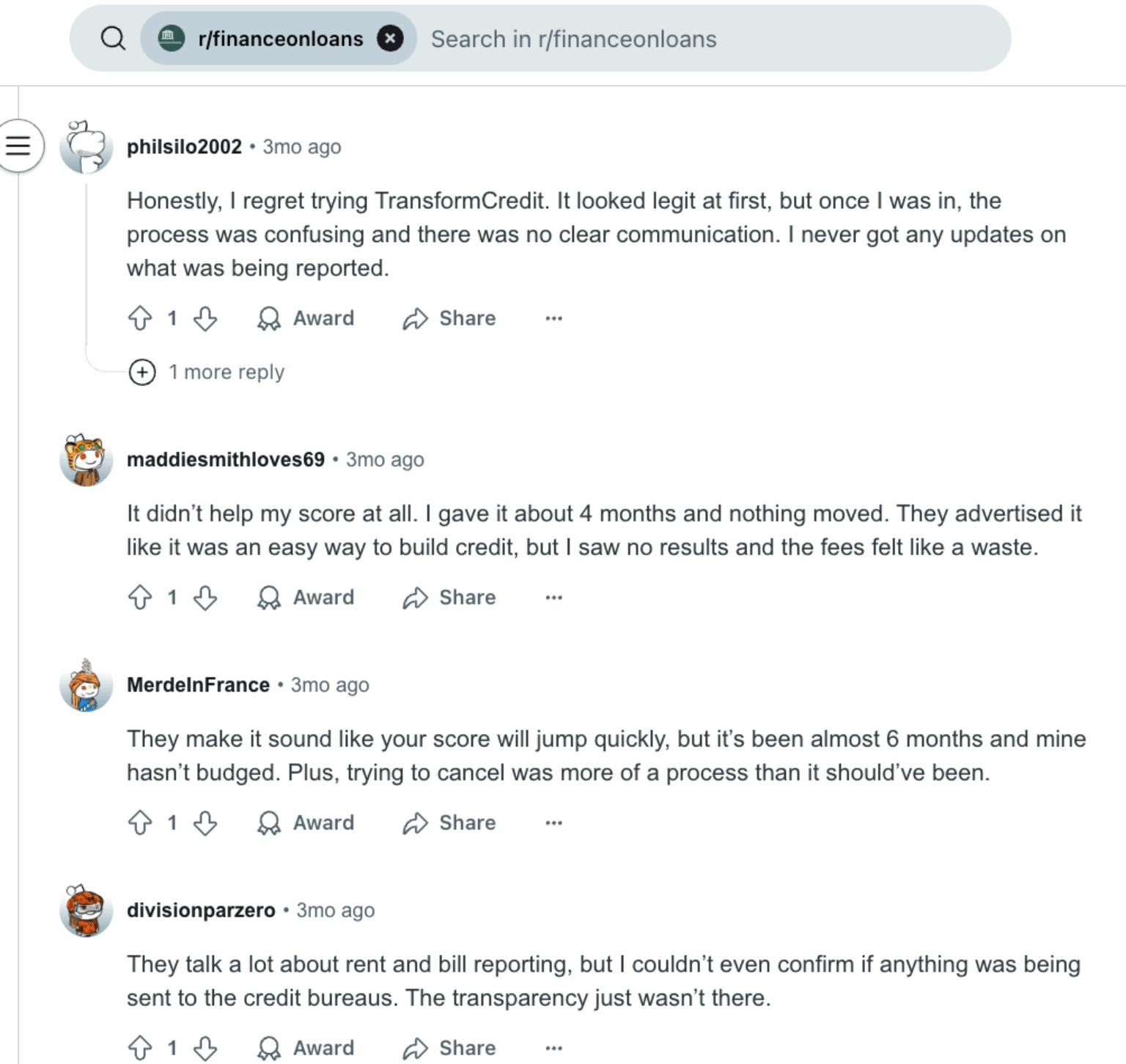Open divisionparzero's username link
This screenshot has width=1126, height=1064.
click(201, 910)
